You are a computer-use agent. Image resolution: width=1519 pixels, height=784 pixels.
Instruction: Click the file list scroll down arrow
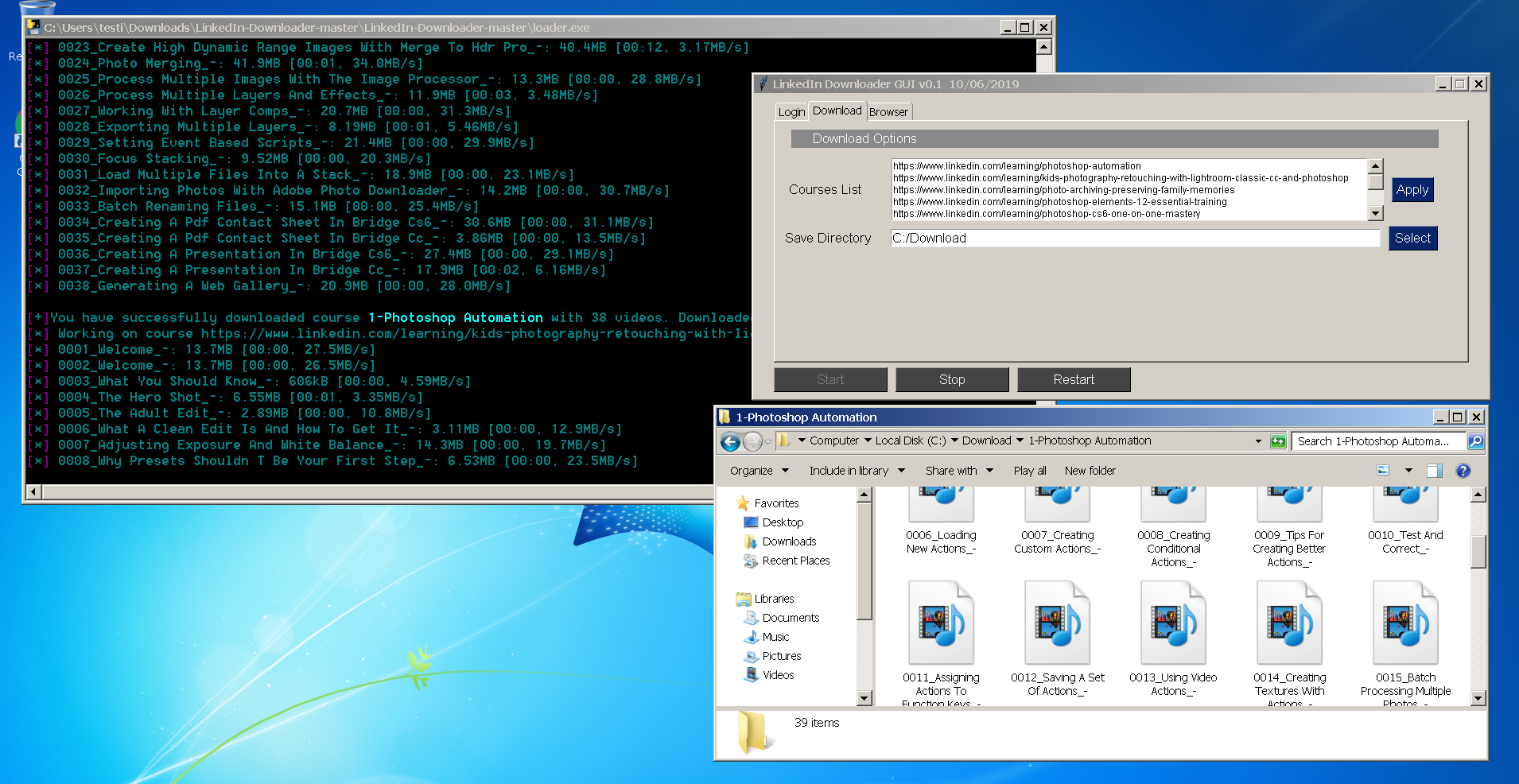(1478, 698)
